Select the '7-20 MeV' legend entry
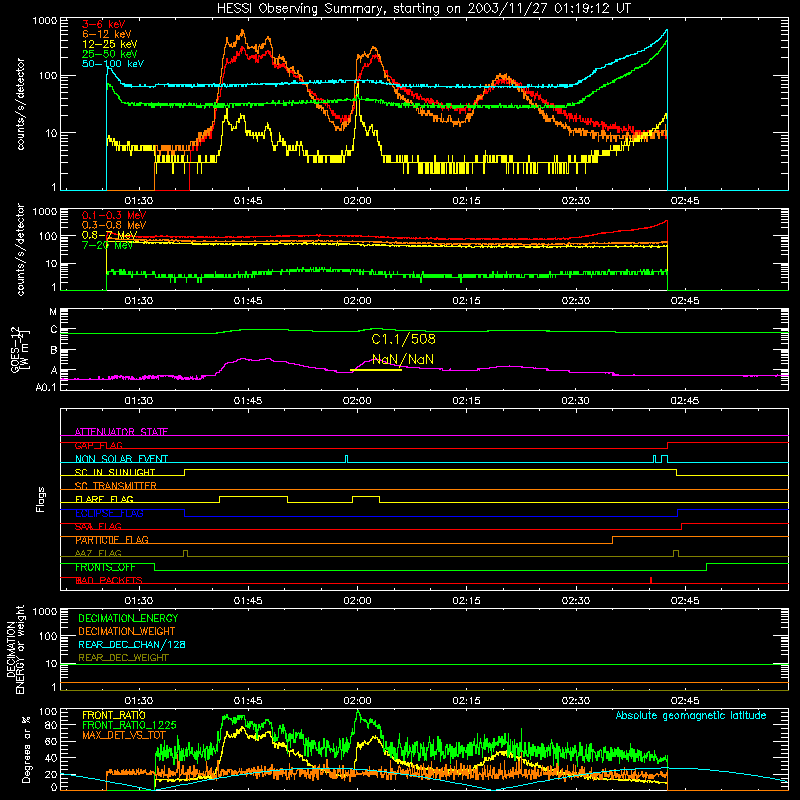This screenshot has height=800, width=800. (x=107, y=245)
